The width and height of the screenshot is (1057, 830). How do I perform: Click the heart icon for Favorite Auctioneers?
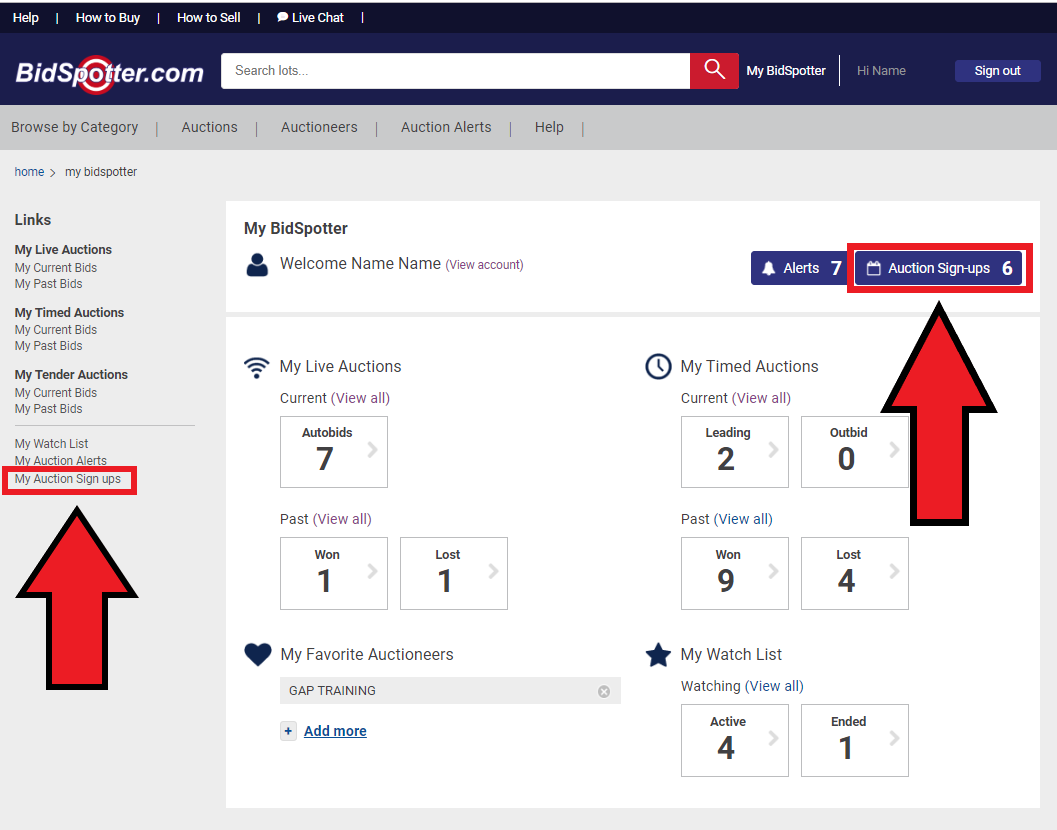coord(258,654)
